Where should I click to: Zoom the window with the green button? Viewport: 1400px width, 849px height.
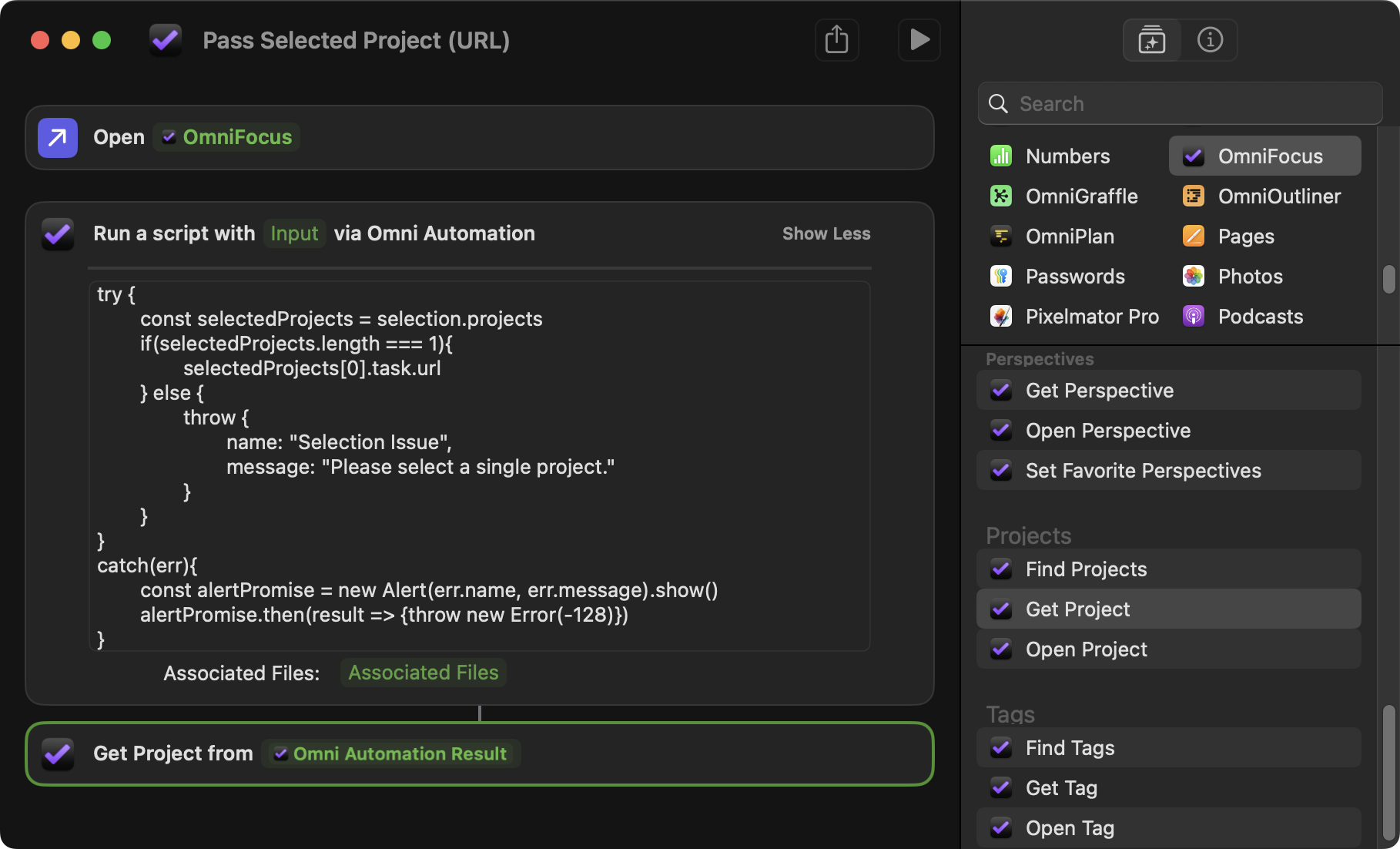[102, 40]
